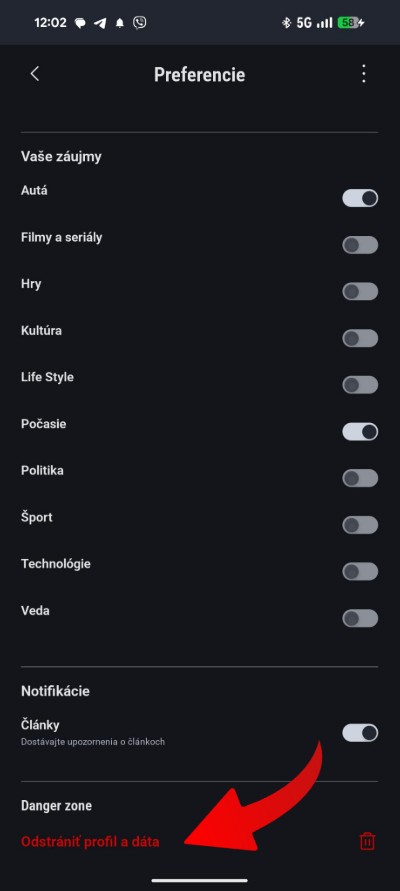Enable the Kultúra toggle
The image size is (400, 891).
pos(360,338)
